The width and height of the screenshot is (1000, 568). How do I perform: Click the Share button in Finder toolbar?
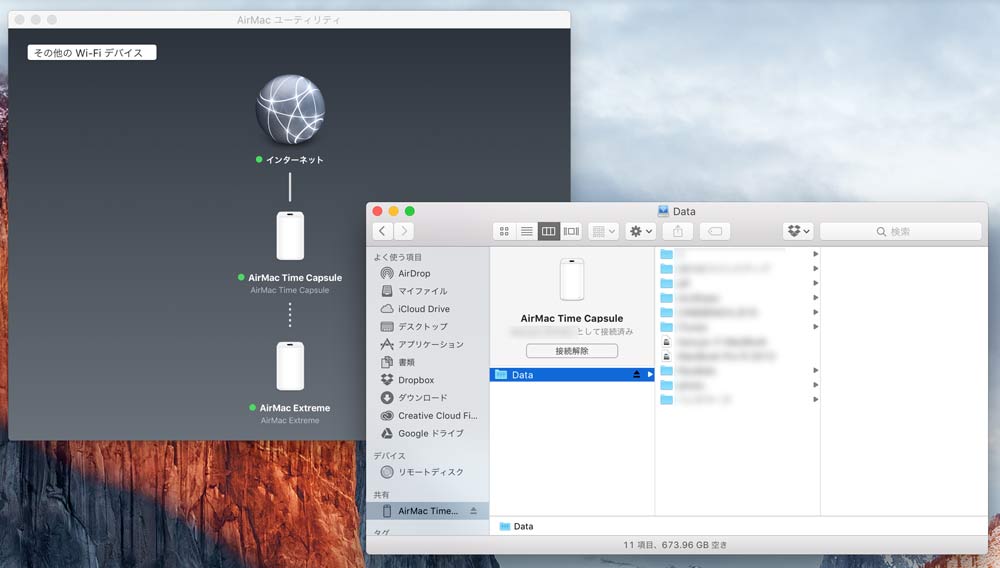pos(678,231)
